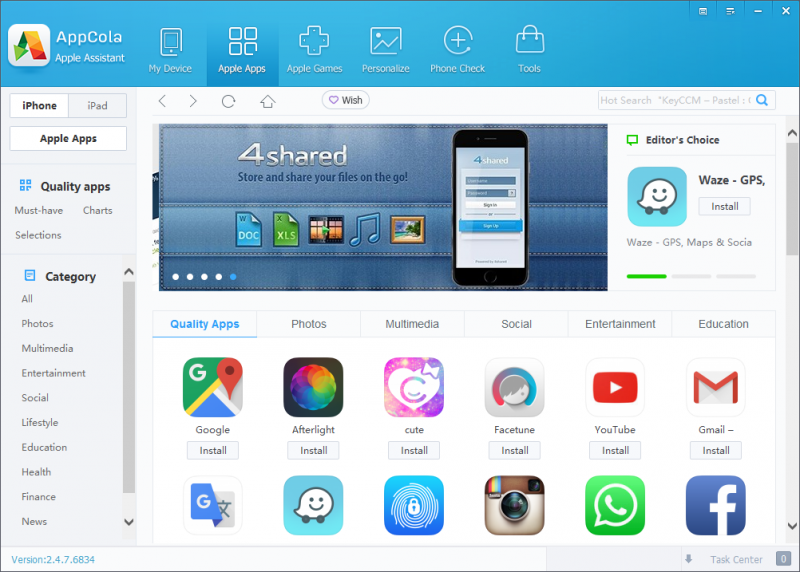This screenshot has height=572, width=800.
Task: Click the main vertical scrollbar thumb
Action: point(792,199)
